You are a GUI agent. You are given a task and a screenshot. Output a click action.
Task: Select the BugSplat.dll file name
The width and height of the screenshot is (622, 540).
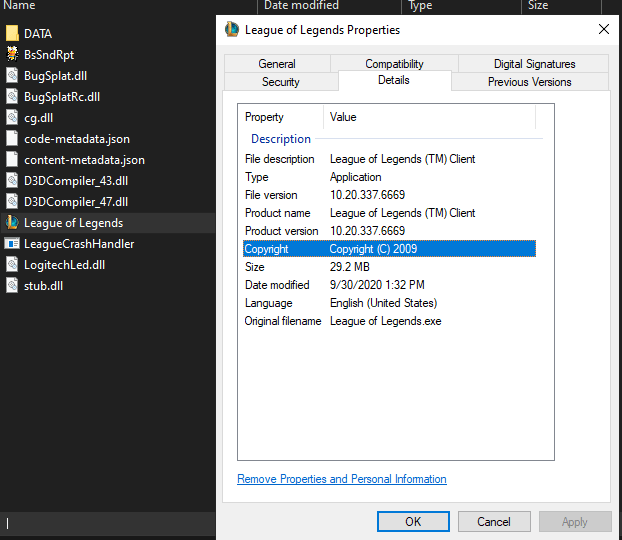click(56, 76)
